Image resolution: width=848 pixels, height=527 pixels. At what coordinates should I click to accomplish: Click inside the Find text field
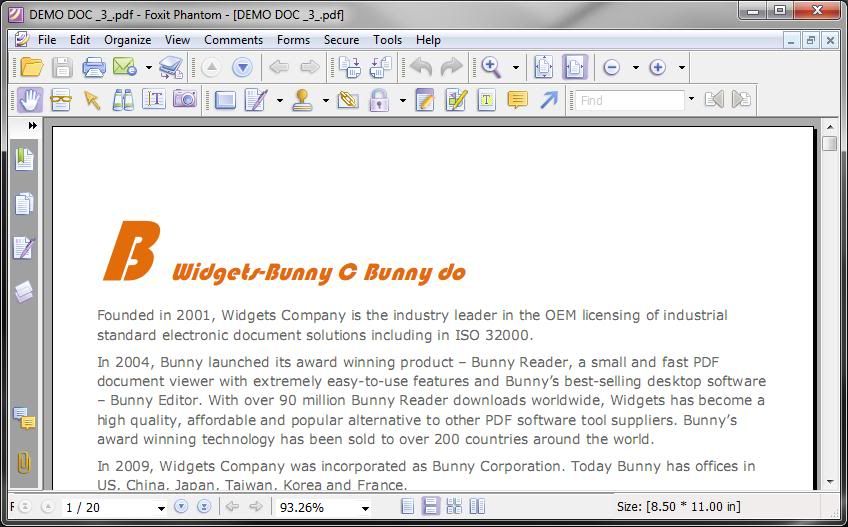tap(628, 100)
